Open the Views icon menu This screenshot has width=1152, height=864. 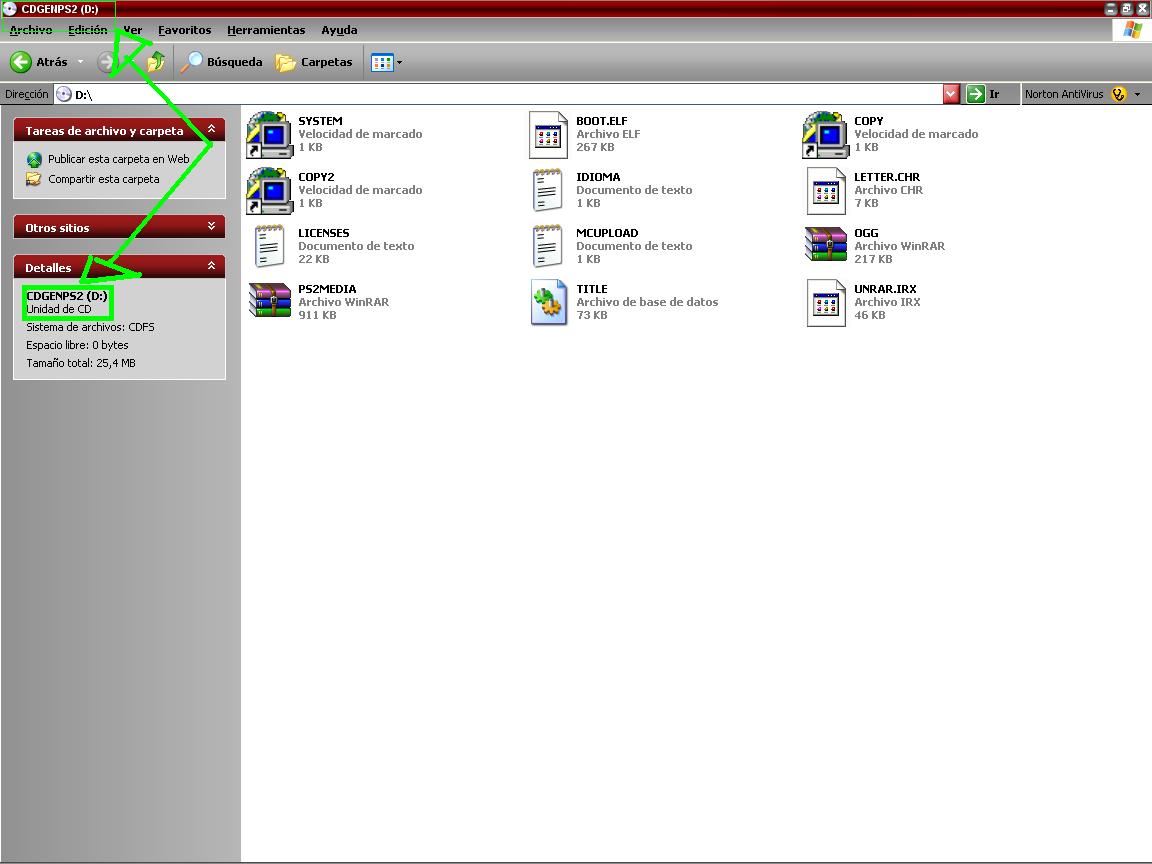(x=386, y=62)
